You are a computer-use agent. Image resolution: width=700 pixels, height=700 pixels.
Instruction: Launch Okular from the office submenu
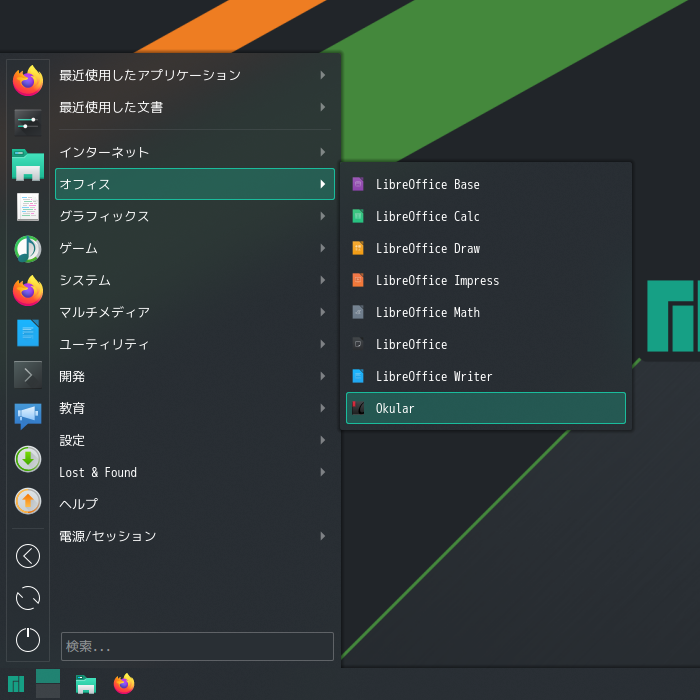(x=486, y=408)
